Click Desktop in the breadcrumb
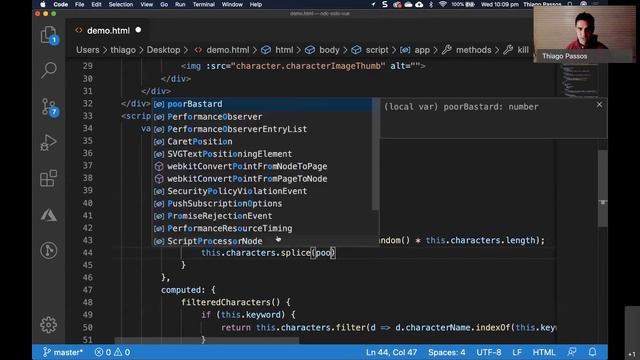640x360 pixels. 163,50
